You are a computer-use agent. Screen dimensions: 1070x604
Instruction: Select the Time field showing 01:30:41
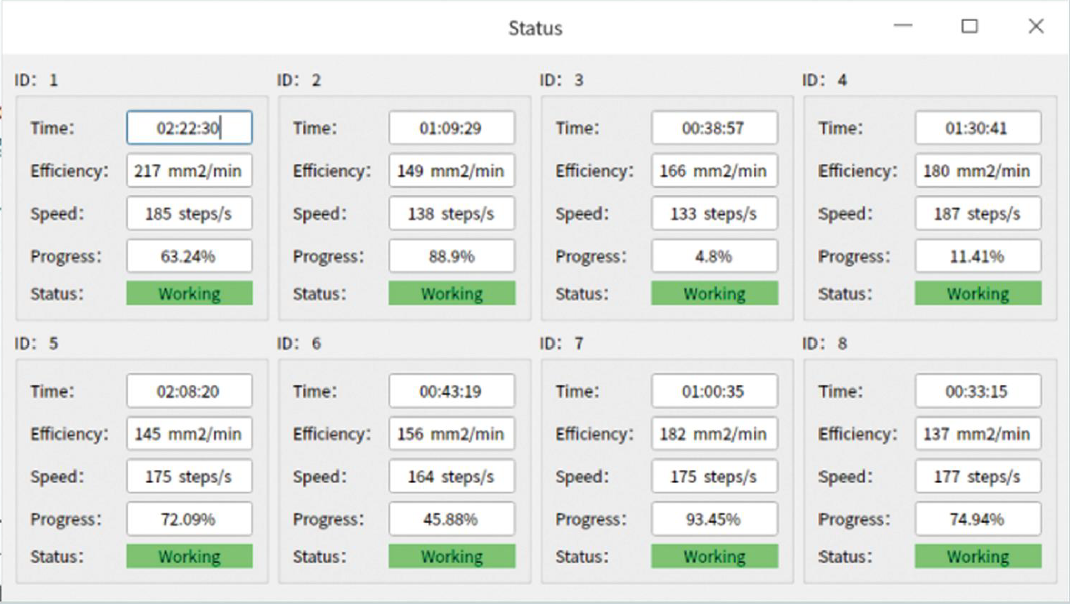pyautogui.click(x=977, y=128)
